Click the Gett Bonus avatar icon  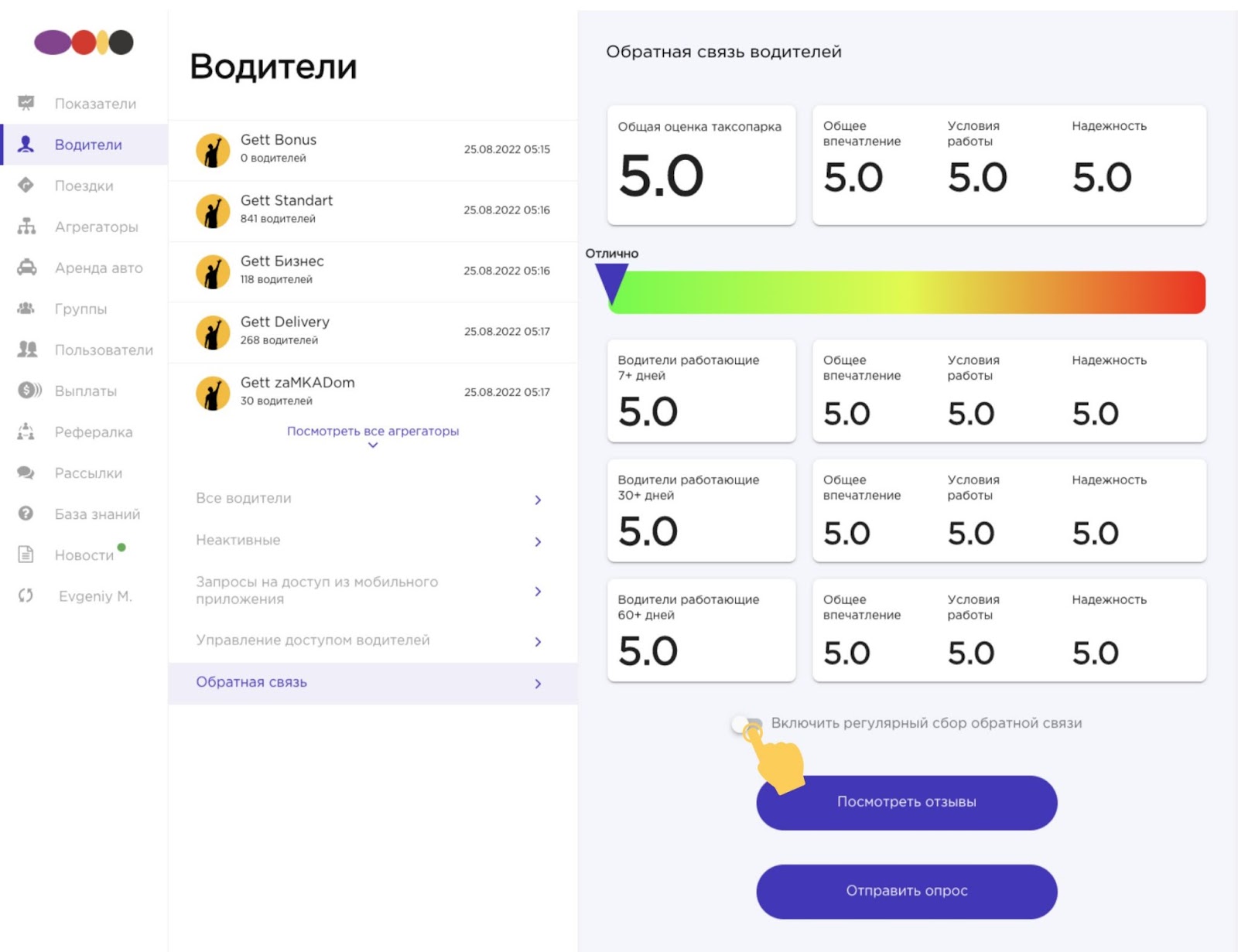213,150
